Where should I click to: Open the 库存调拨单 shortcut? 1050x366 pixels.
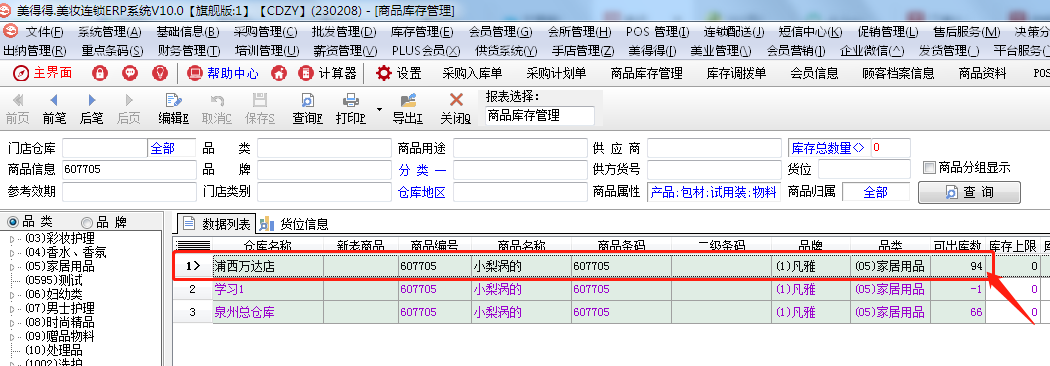(x=736, y=74)
